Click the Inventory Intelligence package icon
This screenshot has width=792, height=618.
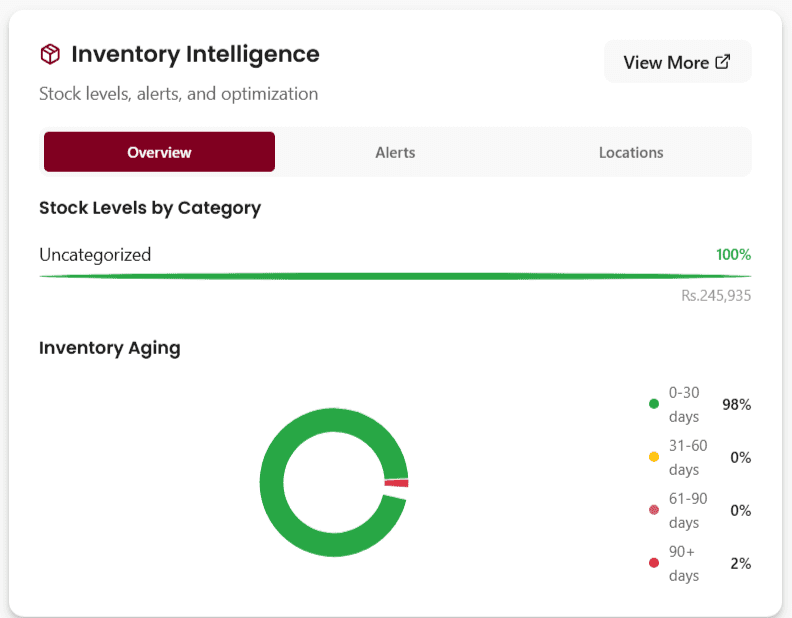click(x=50, y=54)
